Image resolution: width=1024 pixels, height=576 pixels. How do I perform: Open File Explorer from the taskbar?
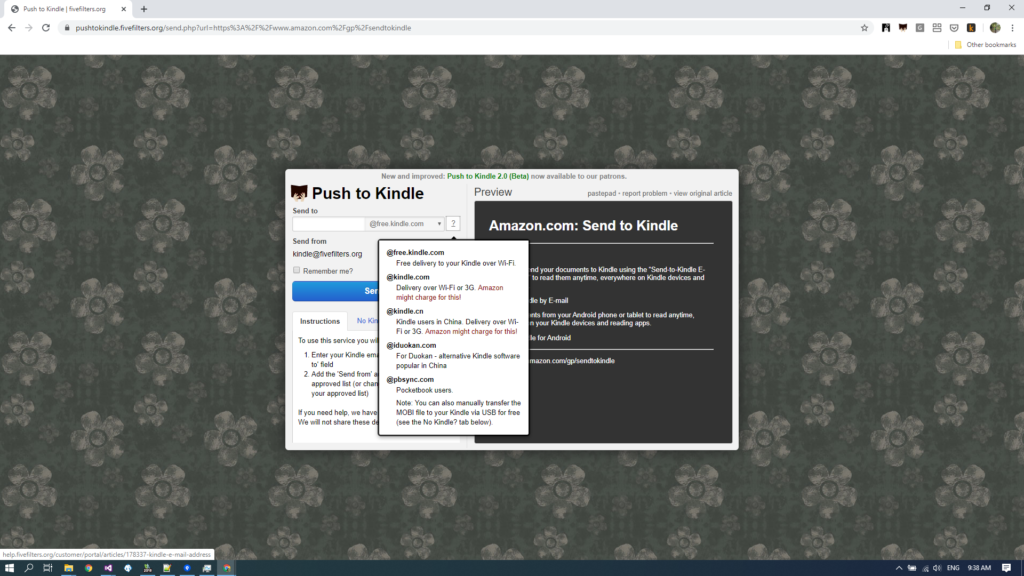pos(69,568)
